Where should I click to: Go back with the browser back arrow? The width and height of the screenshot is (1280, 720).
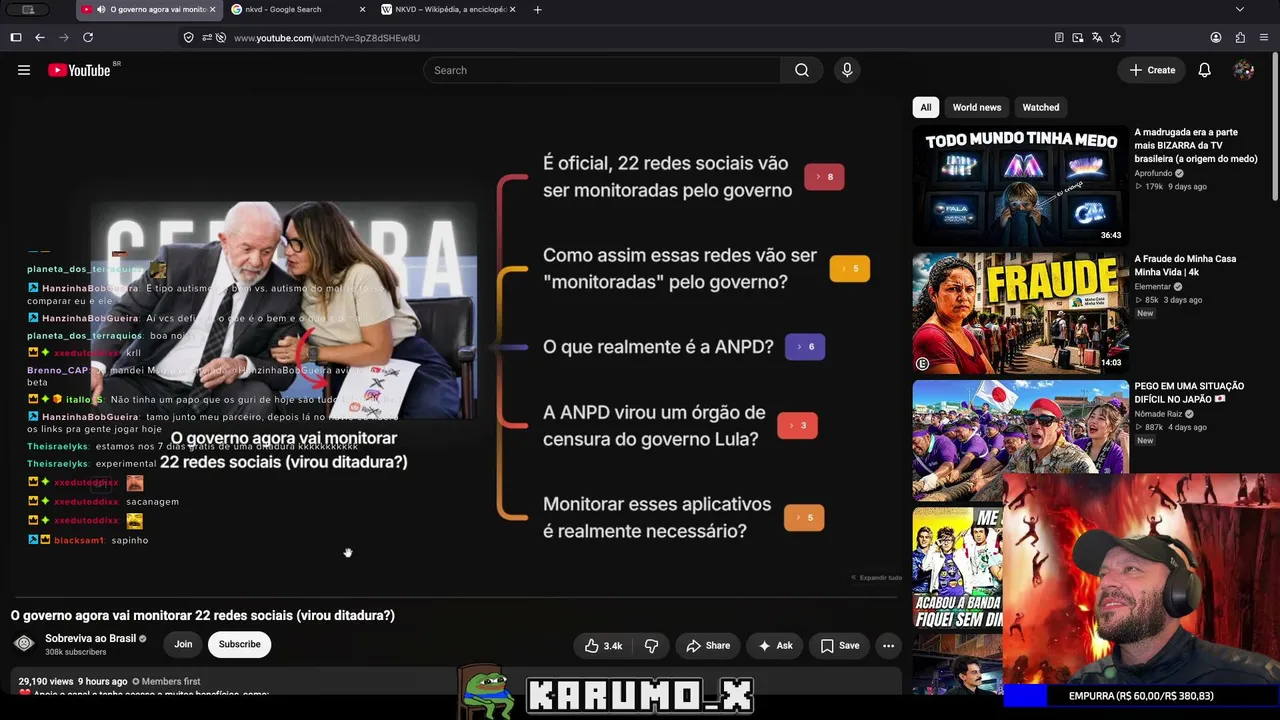pyautogui.click(x=40, y=38)
